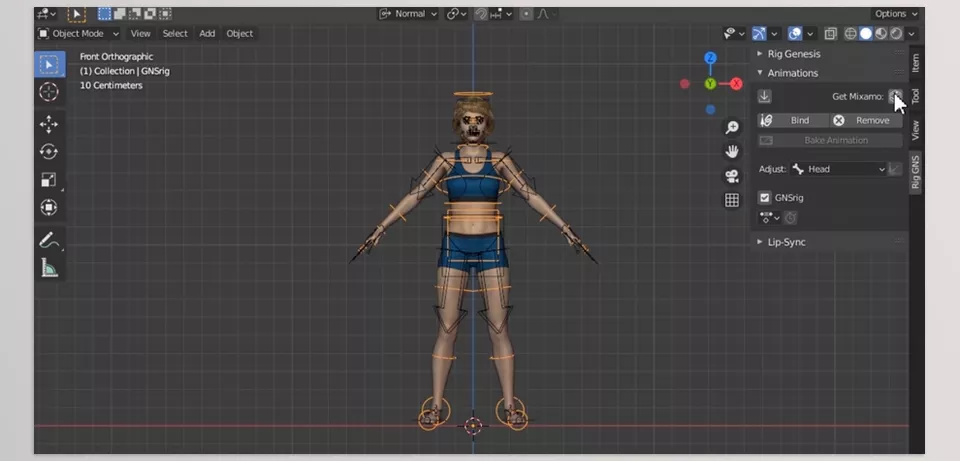
Task: Open the editor type dropdown
Action: tap(47, 13)
